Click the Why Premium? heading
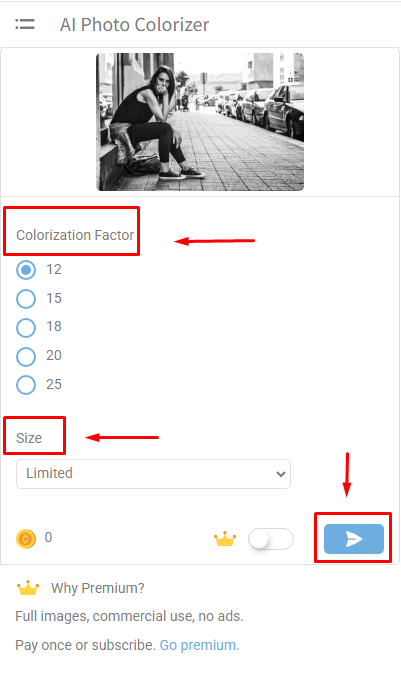Viewport: 401px width, 673px height. (x=98, y=588)
